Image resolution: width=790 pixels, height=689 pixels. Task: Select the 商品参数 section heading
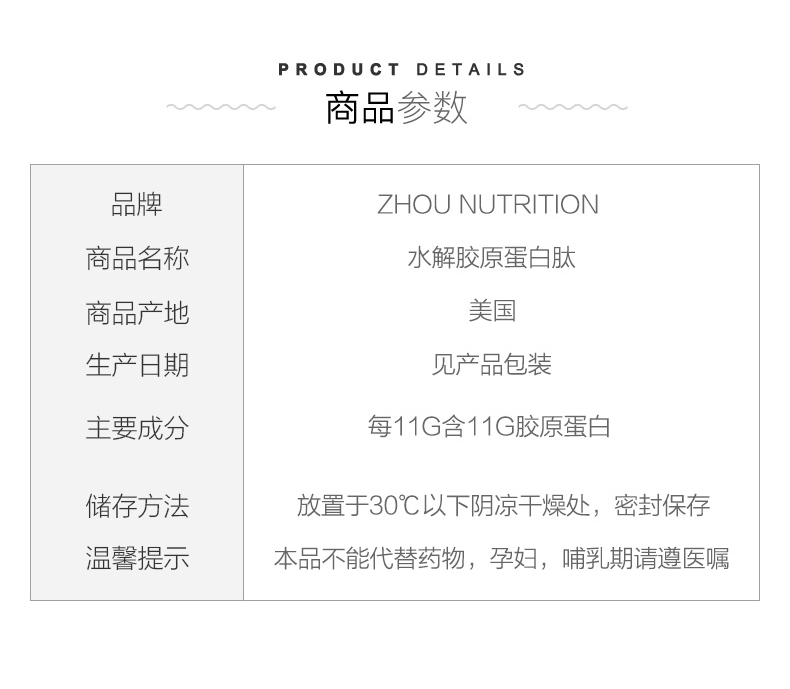tap(396, 108)
